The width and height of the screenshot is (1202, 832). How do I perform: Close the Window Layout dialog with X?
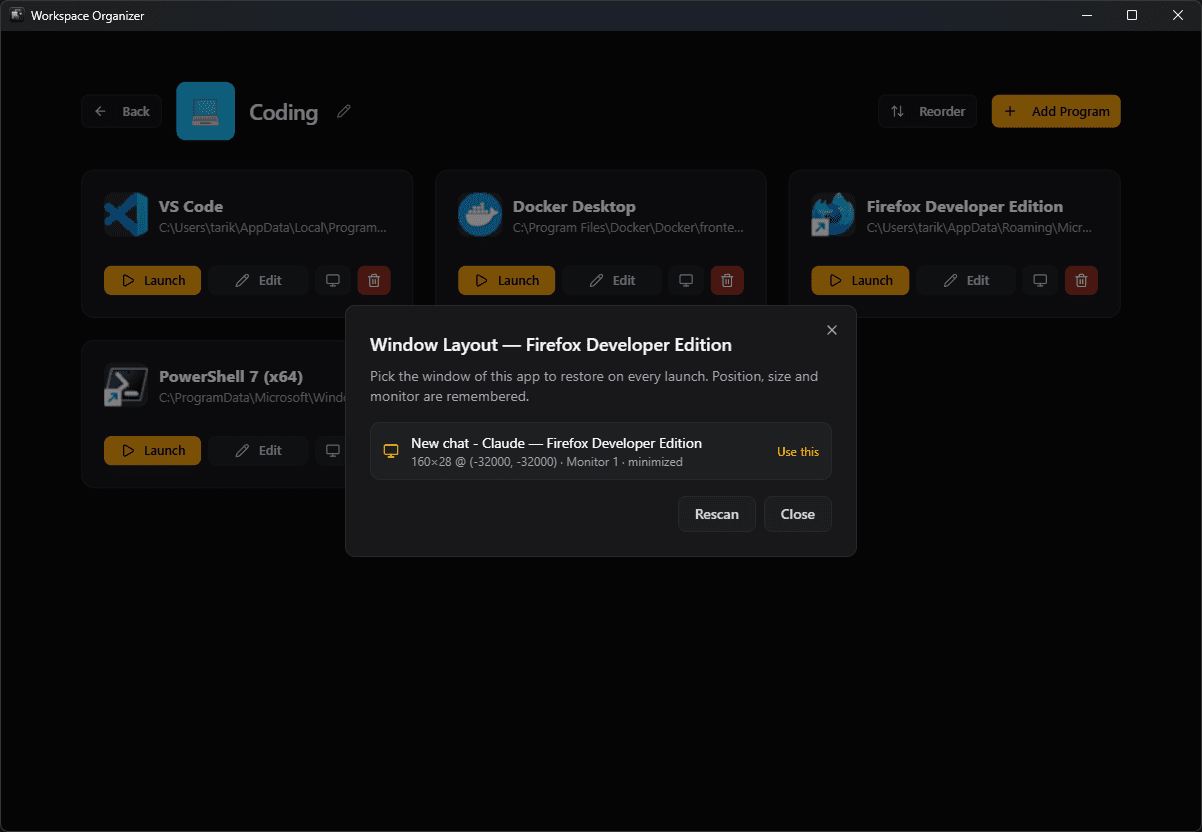coord(832,330)
